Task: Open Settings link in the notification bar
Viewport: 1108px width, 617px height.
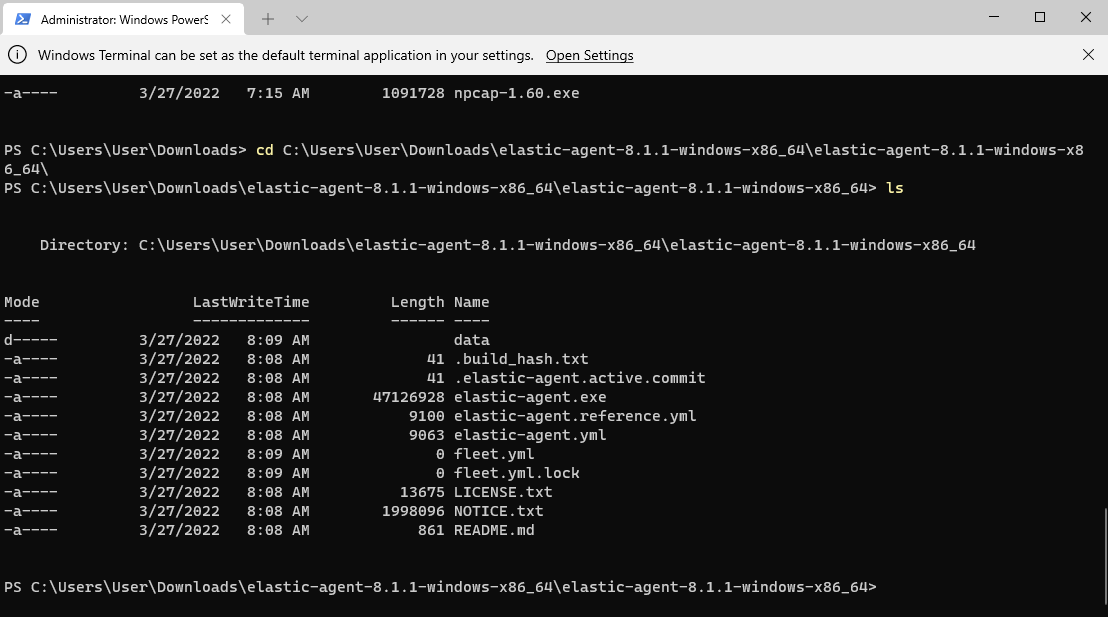Action: [x=589, y=55]
